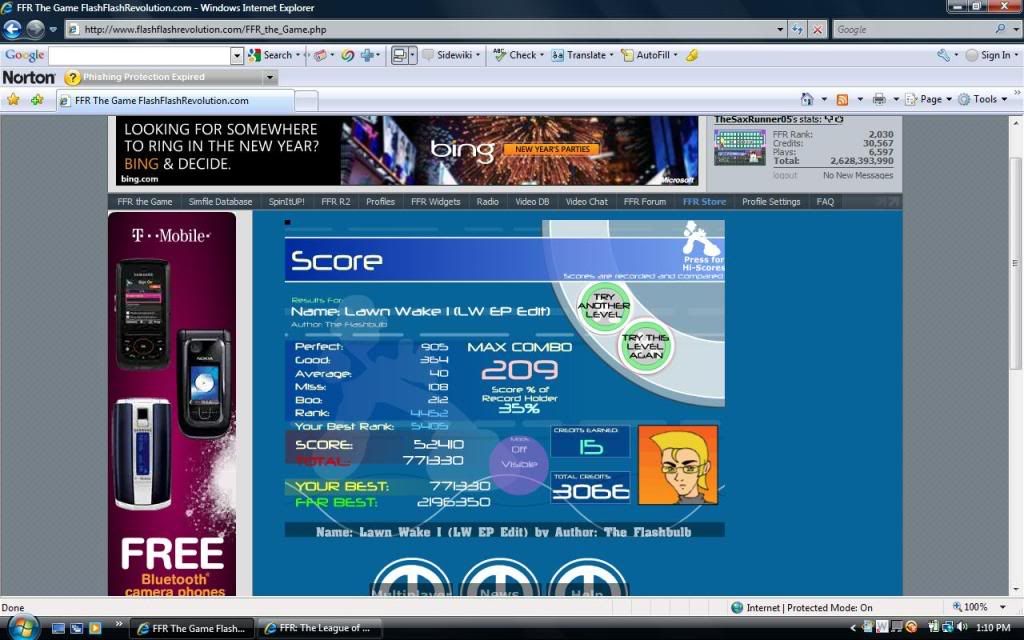Click the Home icon in command bar
This screenshot has width=1024, height=640.
coord(807,99)
